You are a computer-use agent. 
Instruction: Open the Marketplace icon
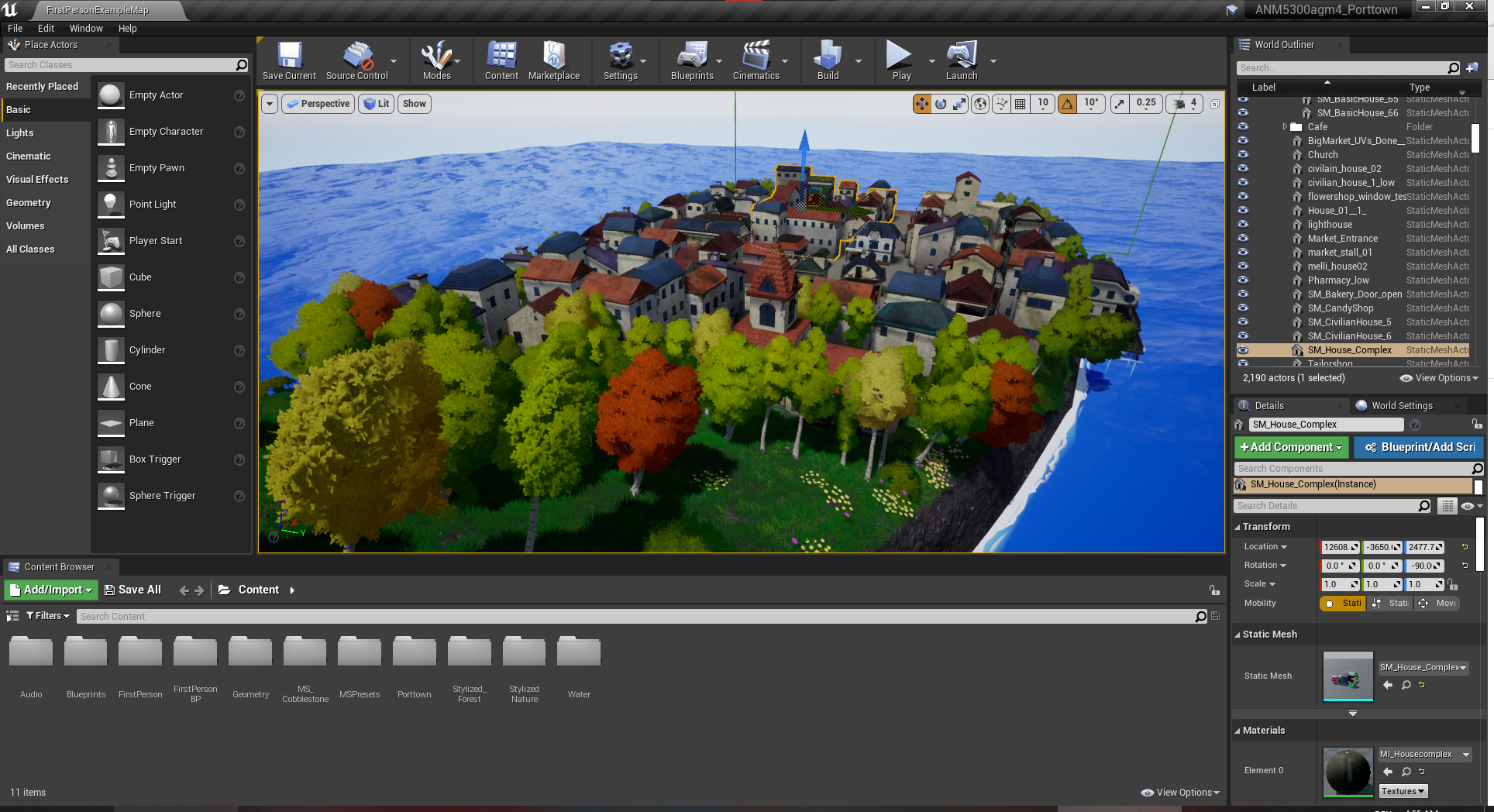pyautogui.click(x=554, y=60)
